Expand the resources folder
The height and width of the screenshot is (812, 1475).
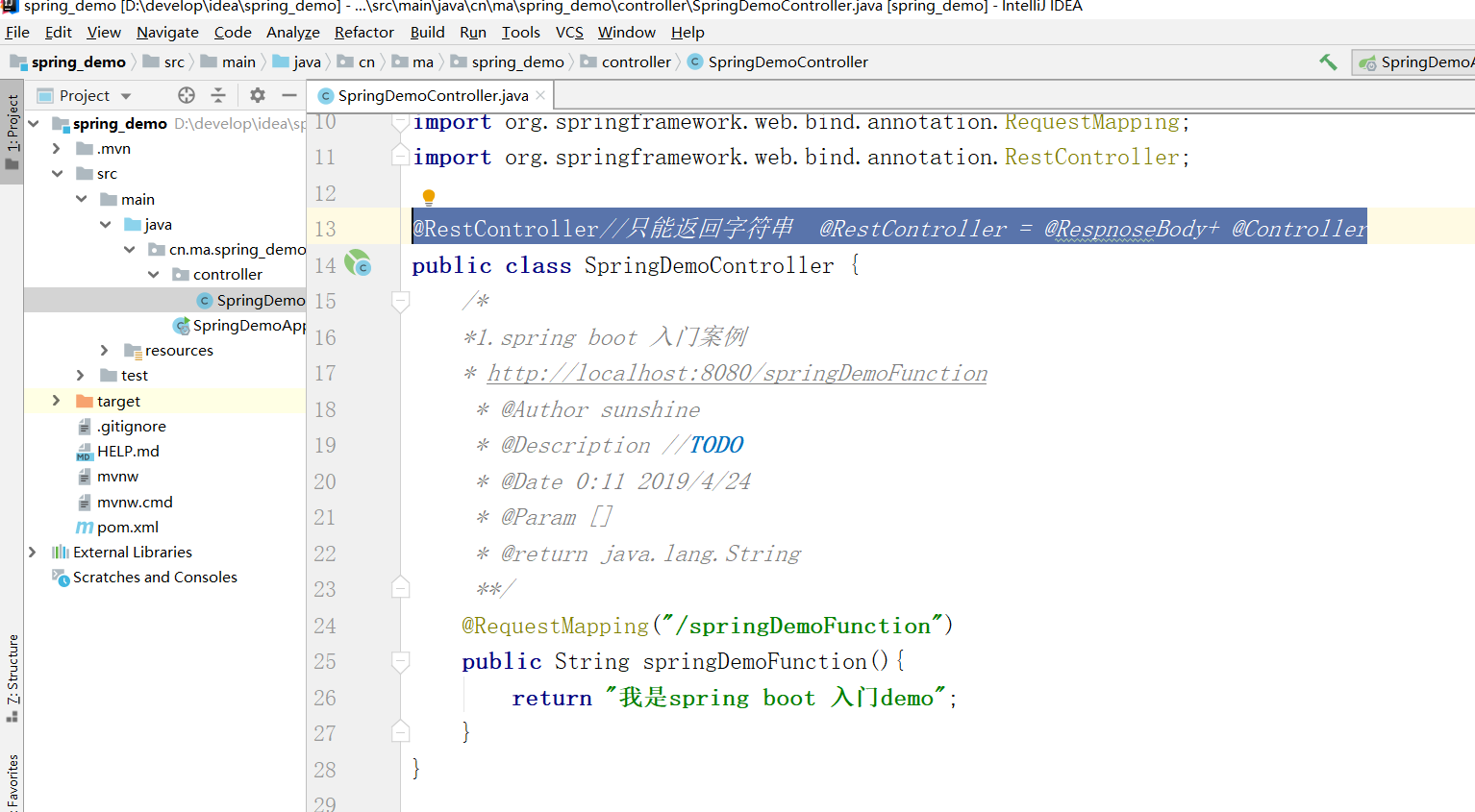105,350
